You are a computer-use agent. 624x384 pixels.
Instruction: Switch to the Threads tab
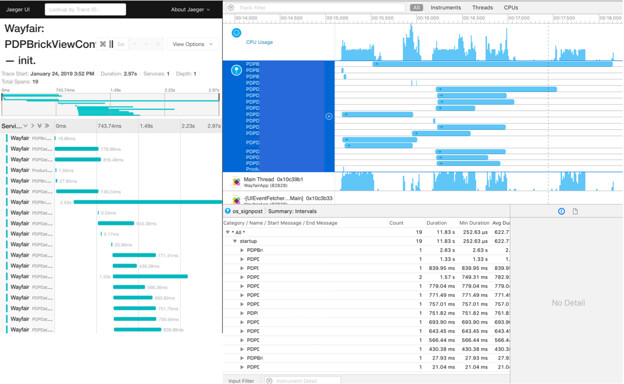(482, 8)
